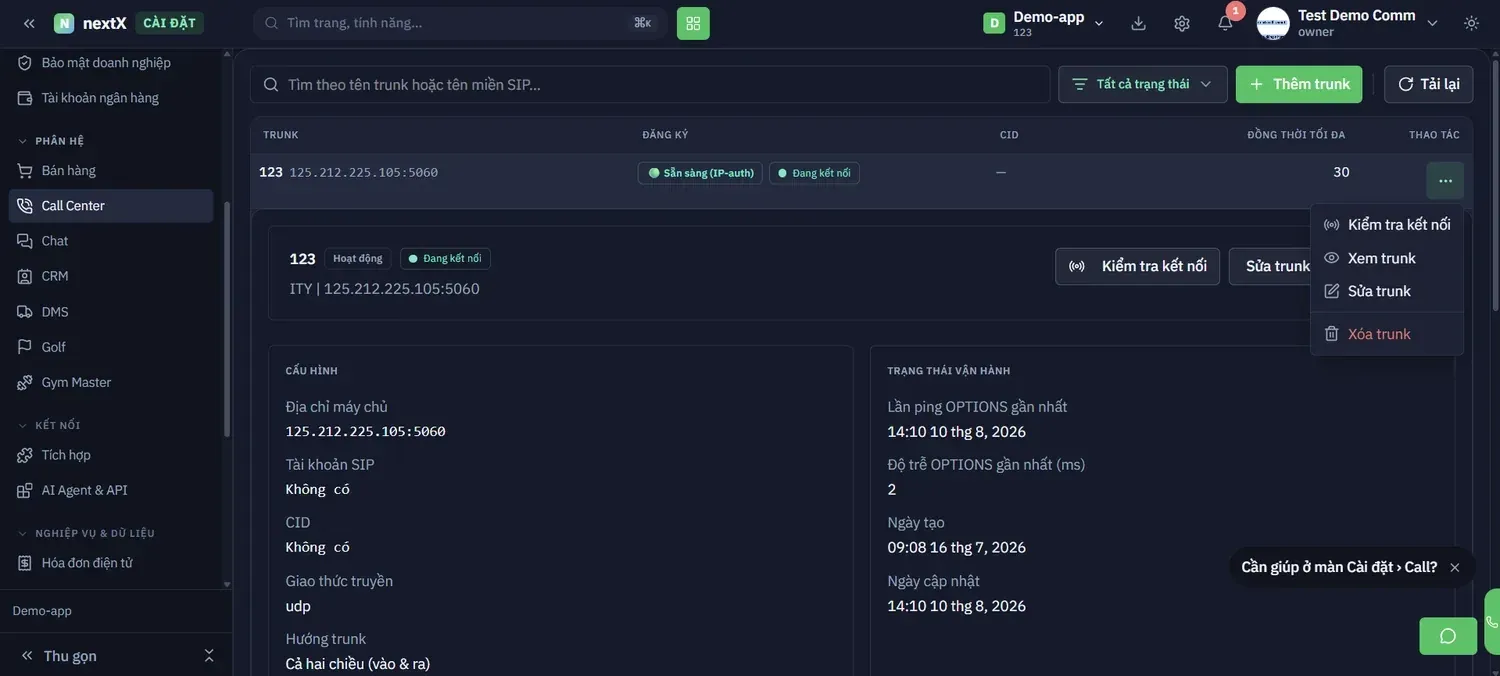Open 'AI Agent & API' in the sidebar
The width and height of the screenshot is (1500, 676).
click(x=111, y=490)
